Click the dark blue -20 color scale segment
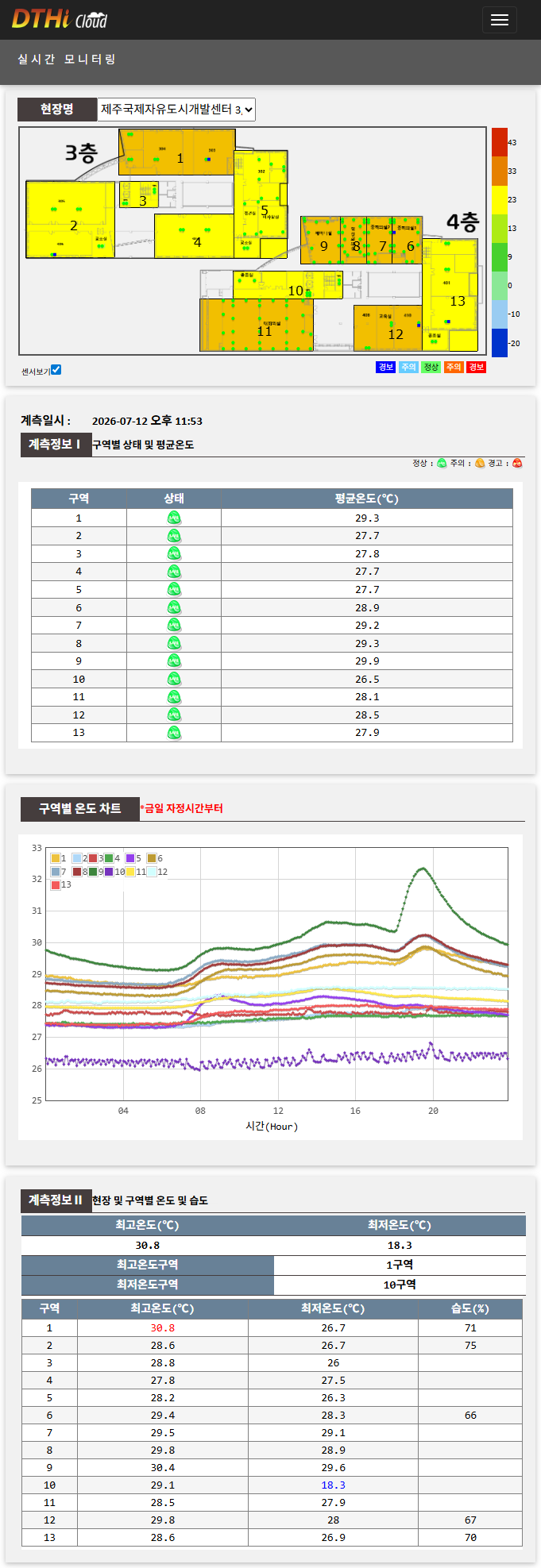Screen dimensions: 541x1568 (x=499, y=343)
